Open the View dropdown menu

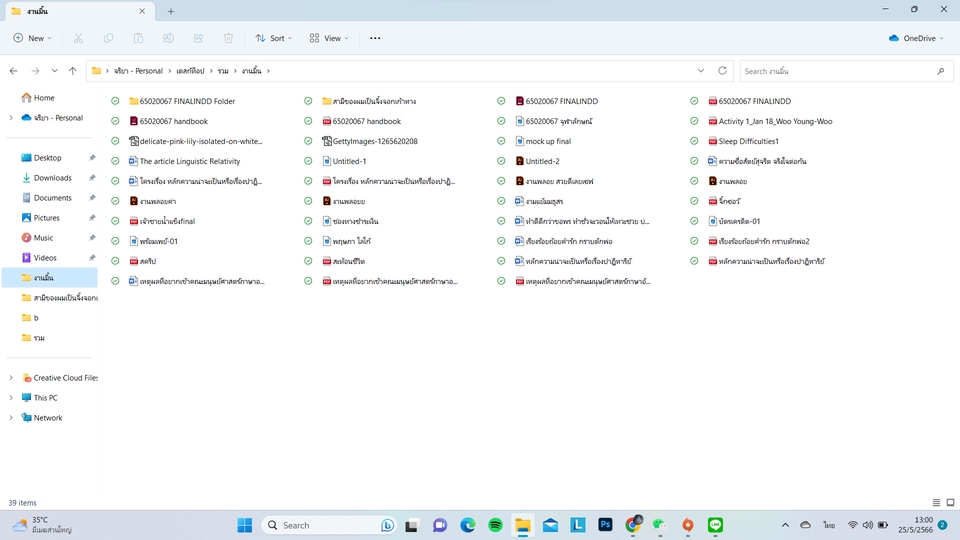(x=329, y=38)
